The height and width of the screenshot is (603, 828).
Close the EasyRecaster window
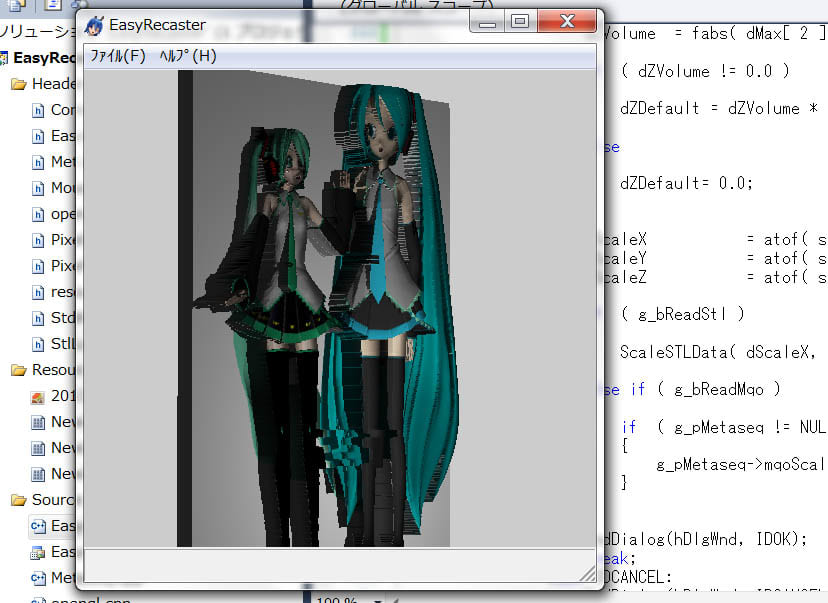coord(567,22)
